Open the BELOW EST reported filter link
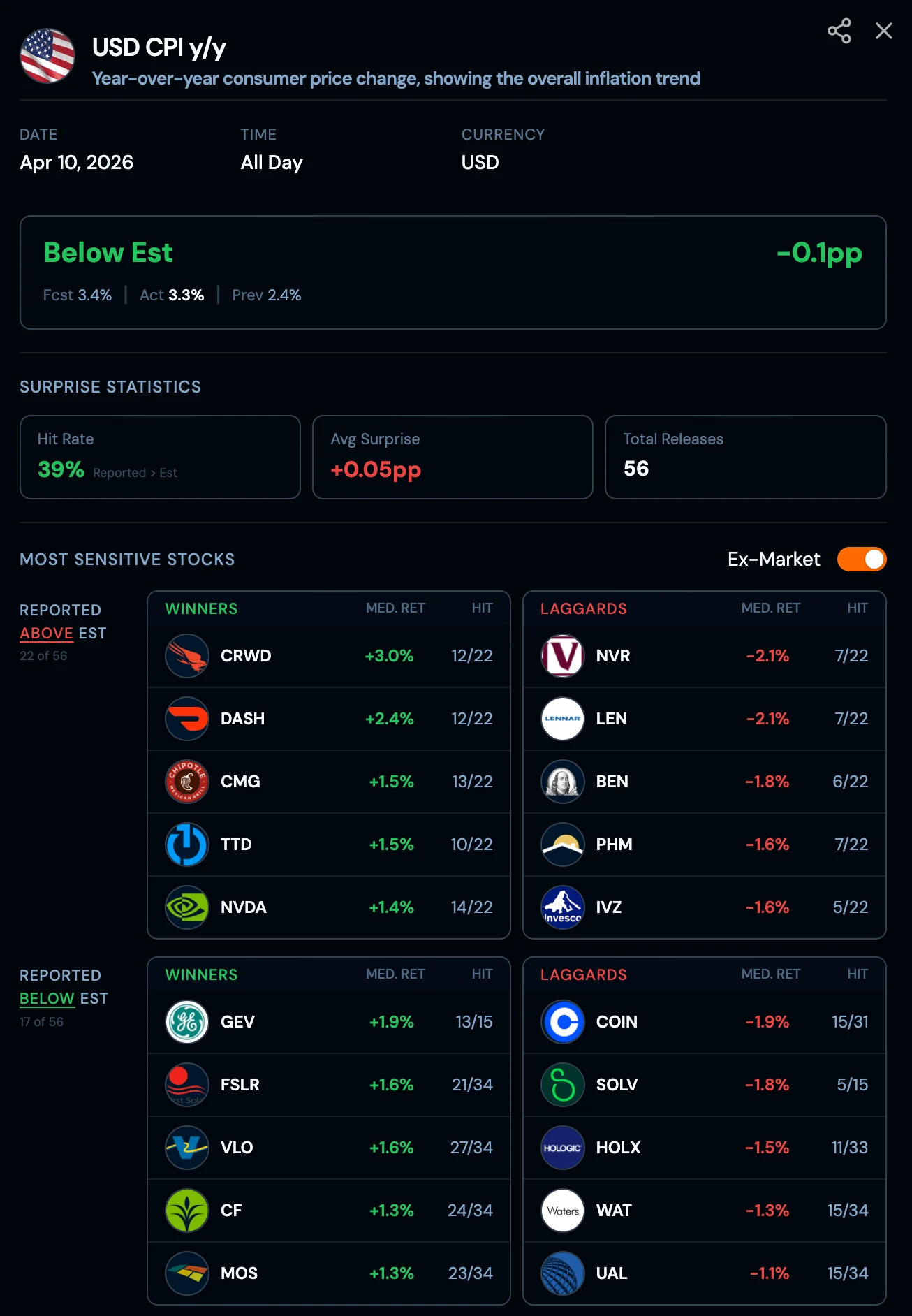This screenshot has height=1316, width=912. (x=47, y=998)
